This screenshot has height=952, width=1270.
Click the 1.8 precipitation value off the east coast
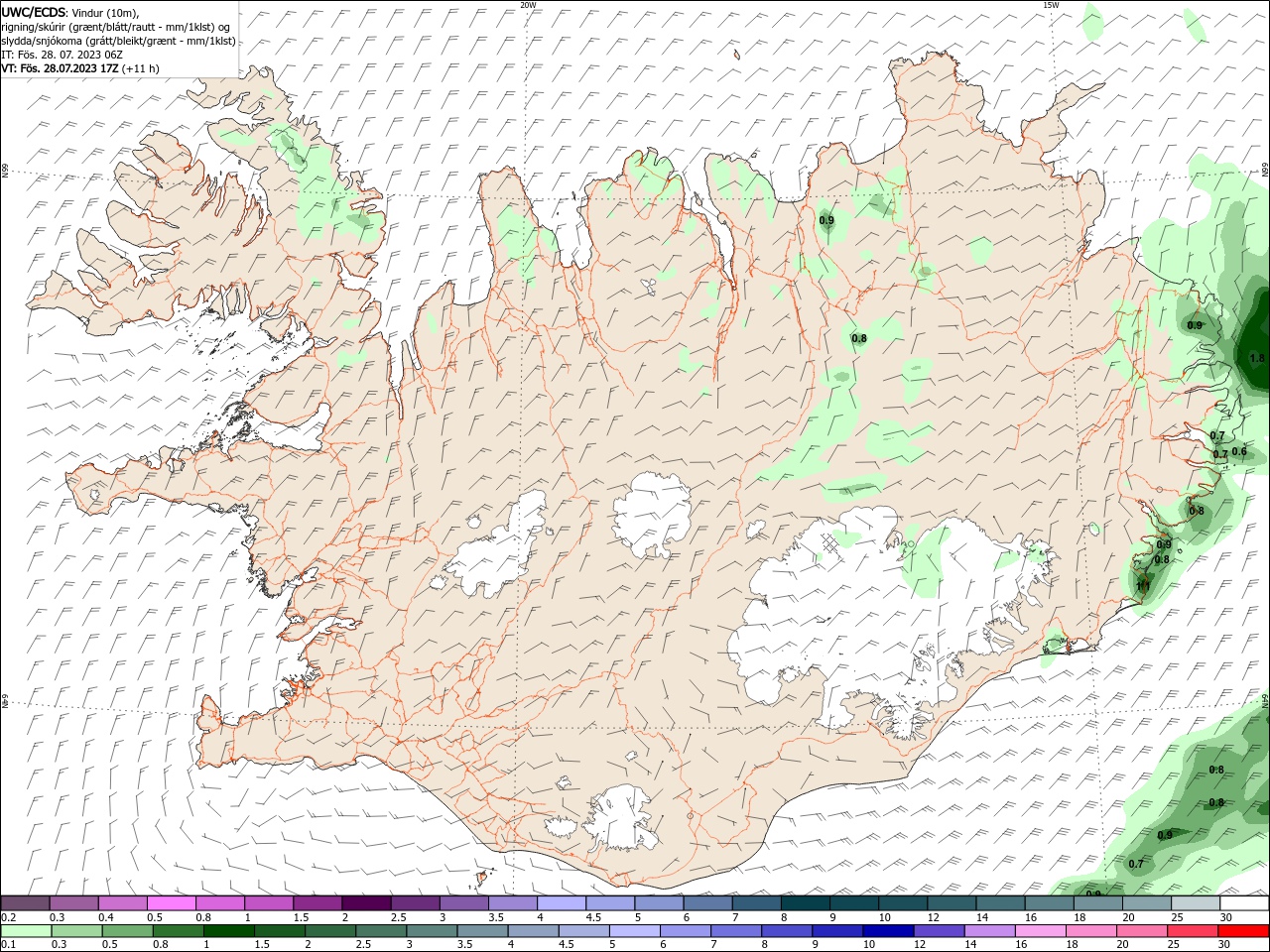1257,358
